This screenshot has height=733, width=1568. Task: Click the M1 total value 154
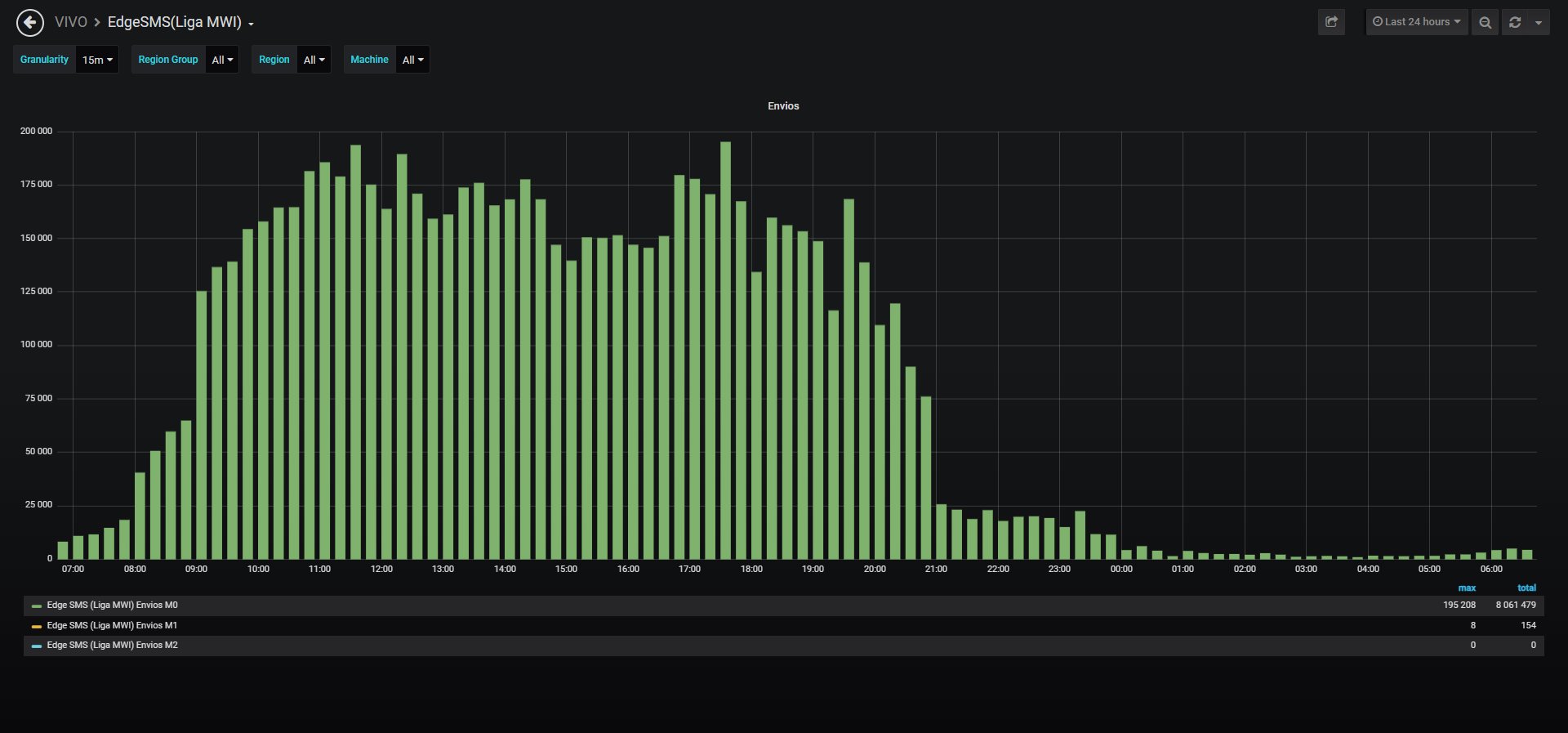tap(1528, 626)
